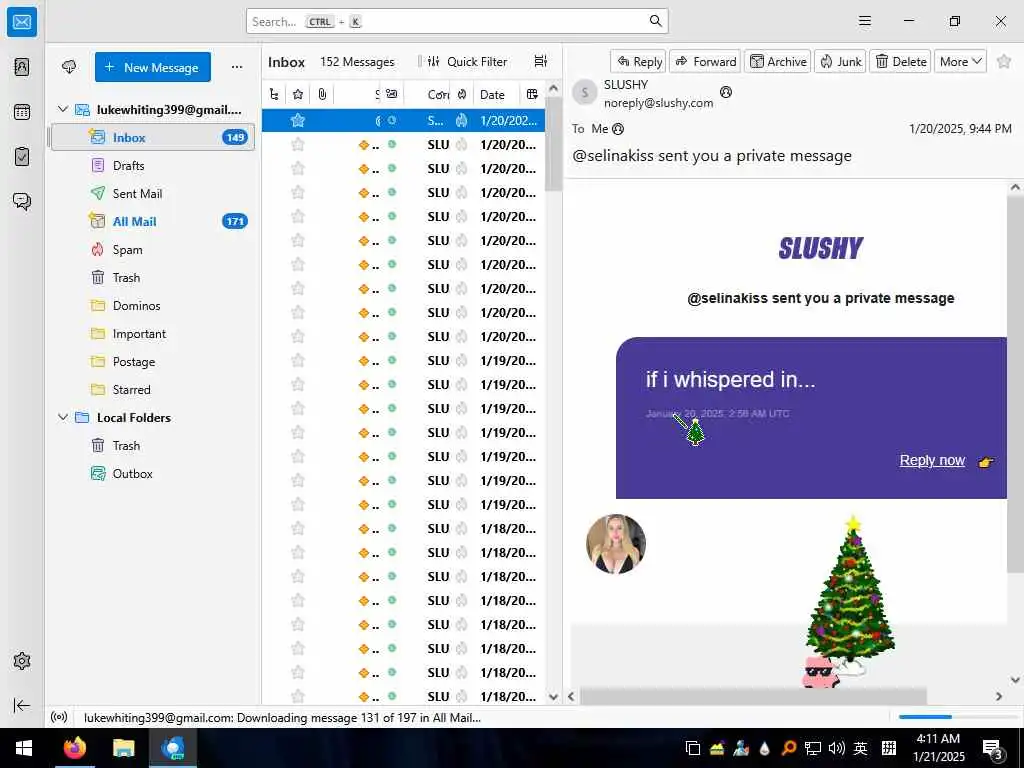Viewport: 1024px width, 768px height.
Task: Focus the Search input field
Action: point(457,21)
